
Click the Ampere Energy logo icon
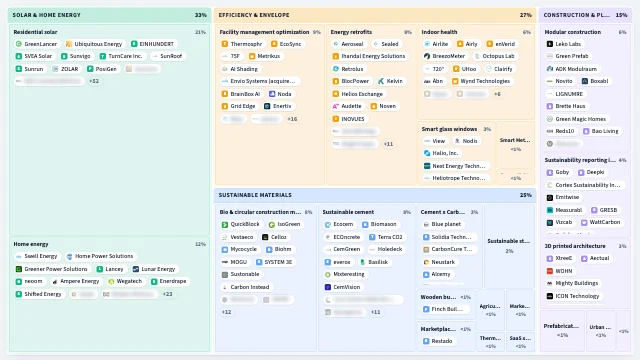(x=55, y=282)
